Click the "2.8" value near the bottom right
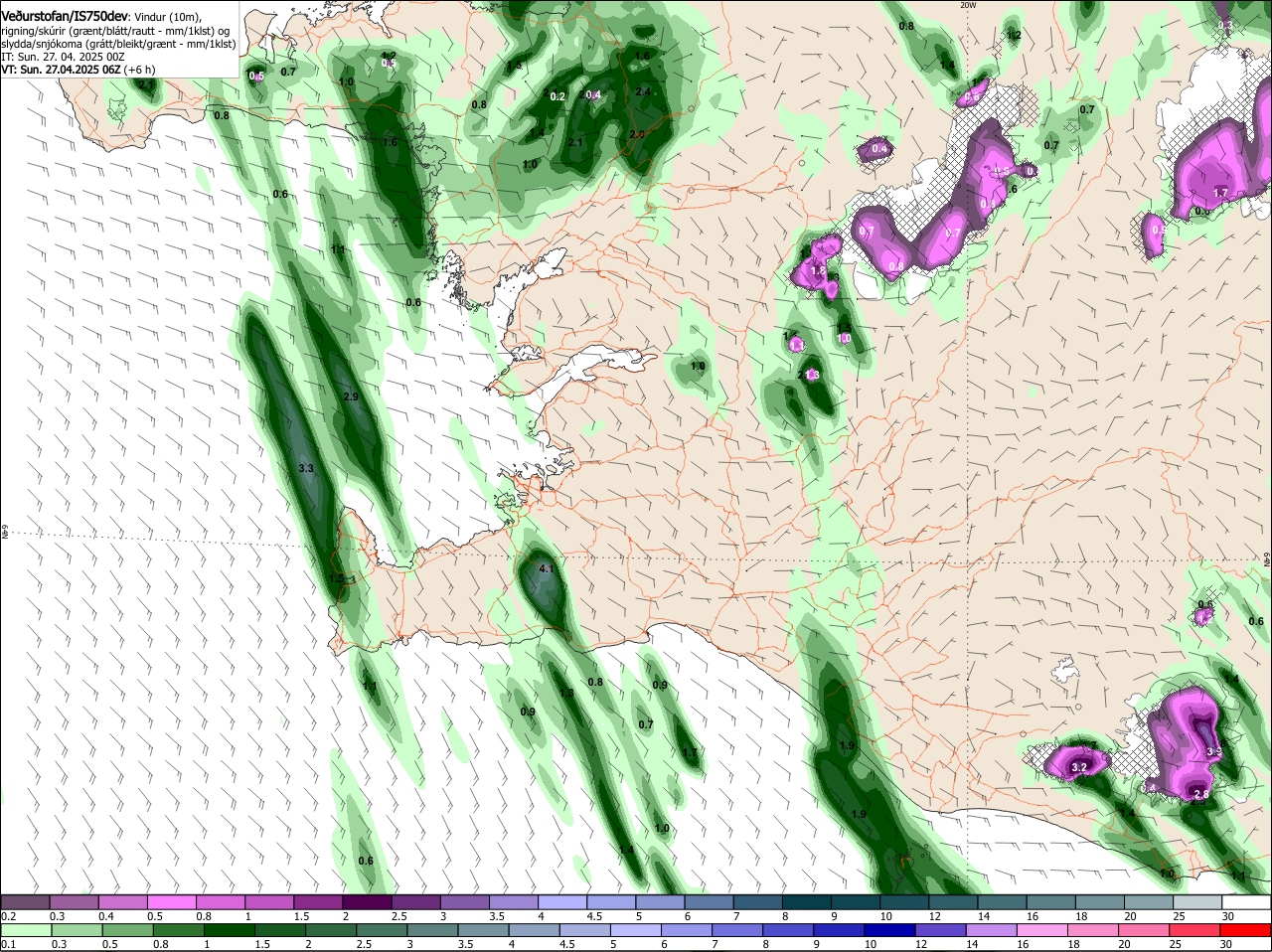This screenshot has width=1272, height=952. tap(1200, 794)
